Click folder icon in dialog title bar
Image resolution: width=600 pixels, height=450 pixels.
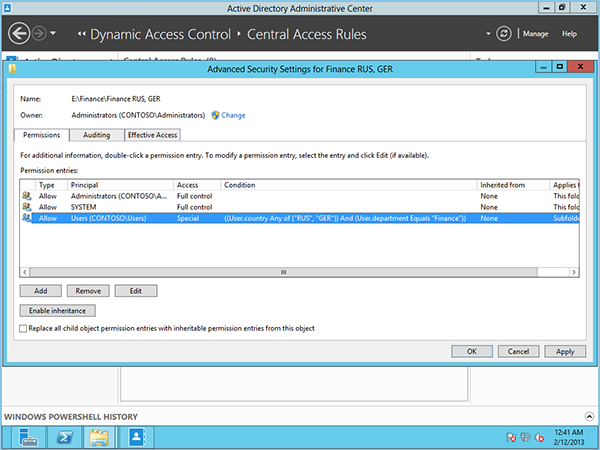[x=13, y=69]
